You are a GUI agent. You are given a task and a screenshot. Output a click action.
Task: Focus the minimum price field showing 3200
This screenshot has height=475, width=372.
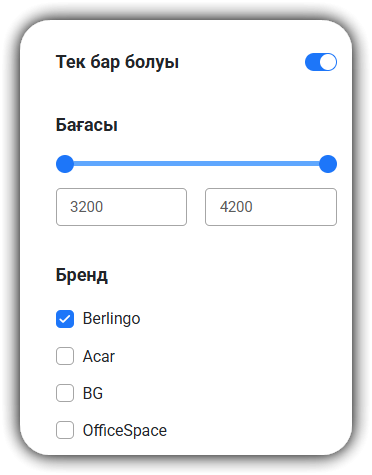[121, 207]
